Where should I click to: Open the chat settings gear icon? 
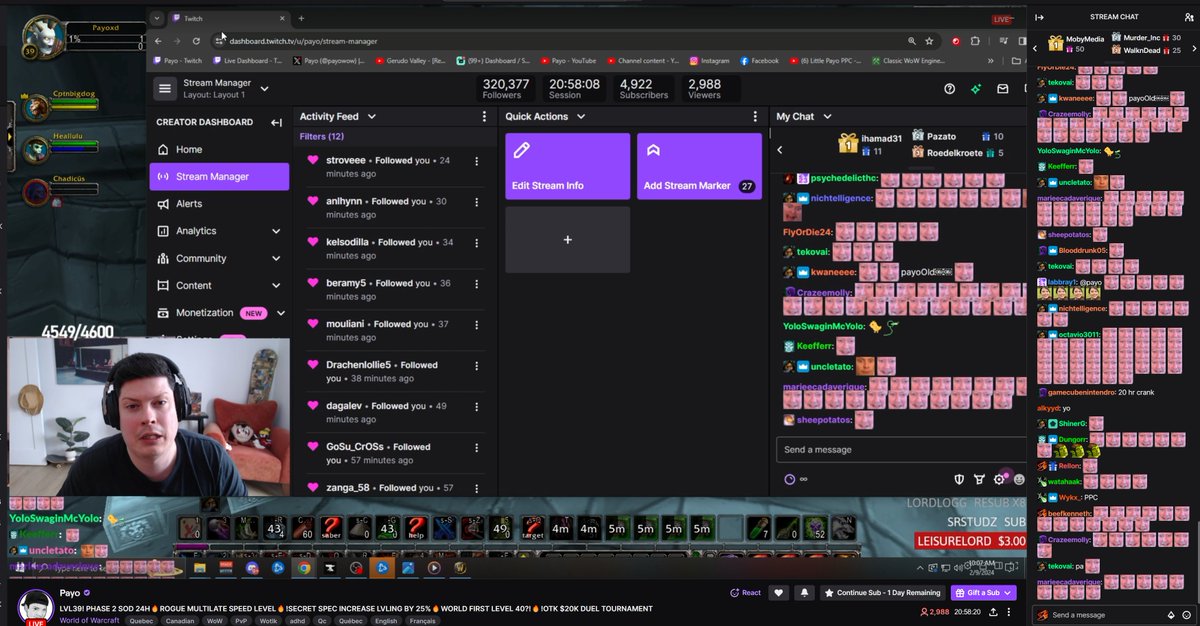pos(998,479)
